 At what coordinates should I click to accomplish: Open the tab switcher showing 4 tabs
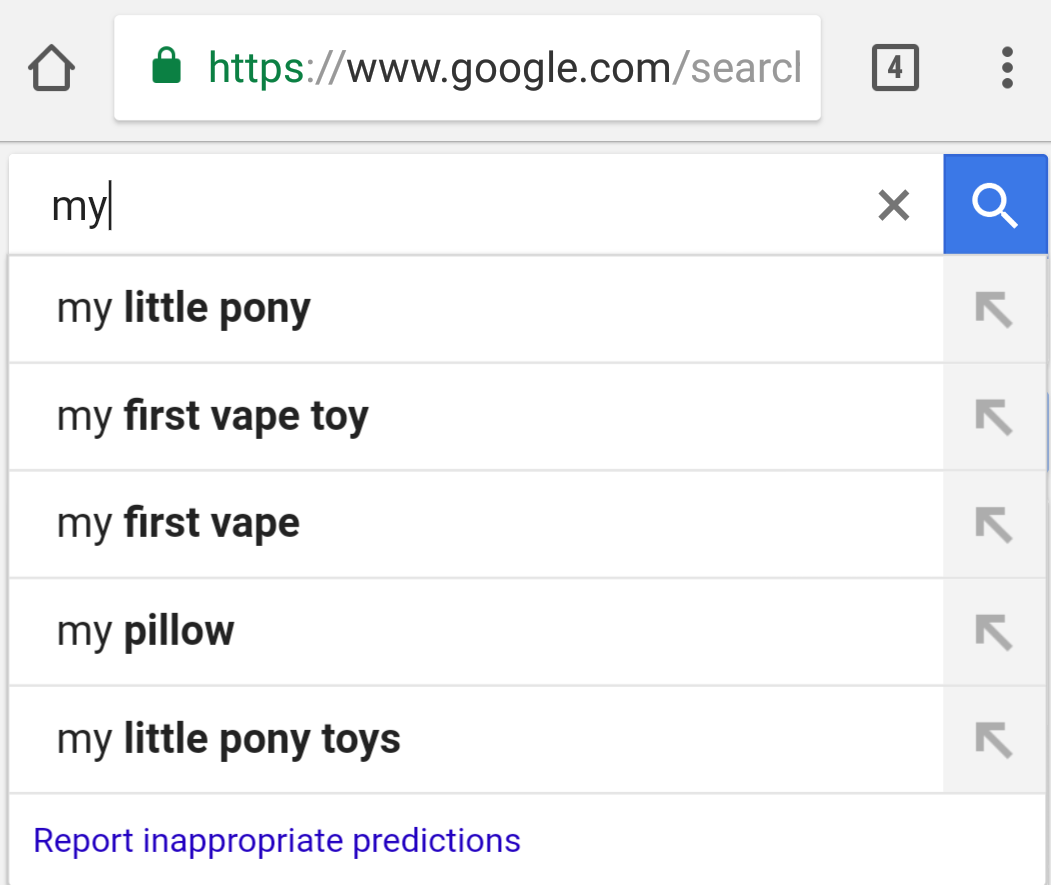[x=894, y=68]
